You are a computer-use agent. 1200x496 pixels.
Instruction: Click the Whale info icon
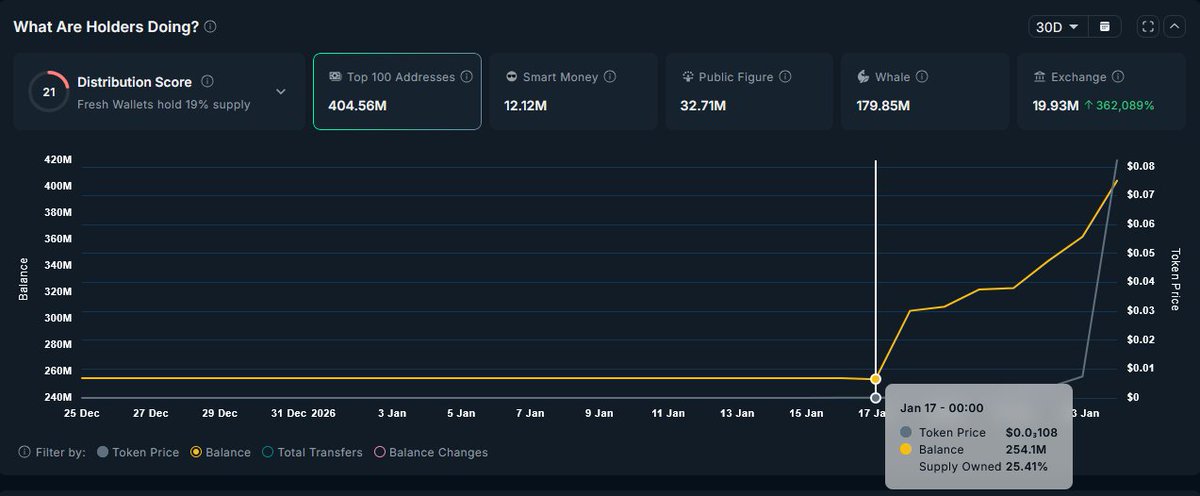(x=922, y=77)
